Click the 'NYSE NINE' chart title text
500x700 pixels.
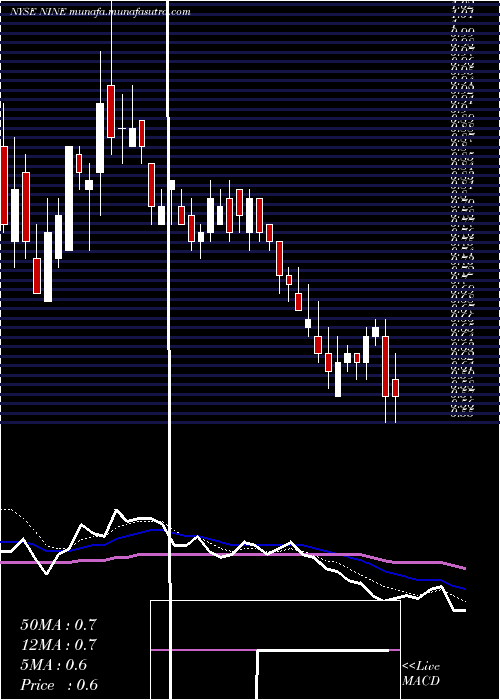click(39, 12)
